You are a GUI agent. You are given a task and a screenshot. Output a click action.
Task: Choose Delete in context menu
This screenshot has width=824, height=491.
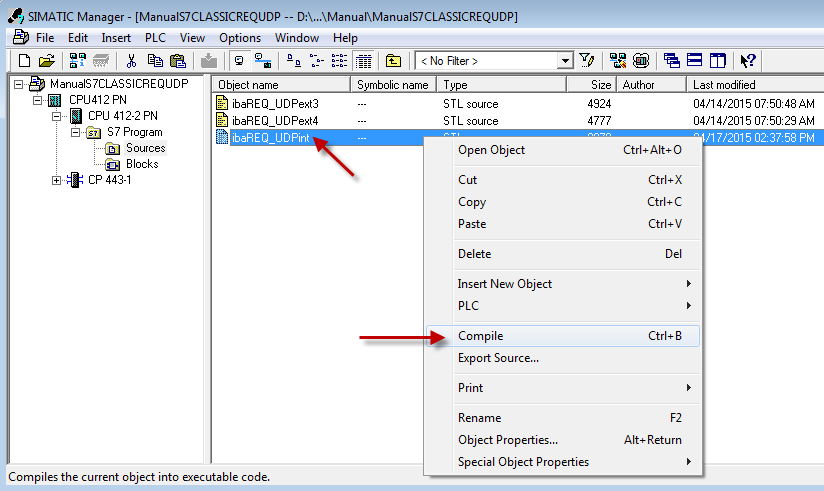click(x=563, y=254)
